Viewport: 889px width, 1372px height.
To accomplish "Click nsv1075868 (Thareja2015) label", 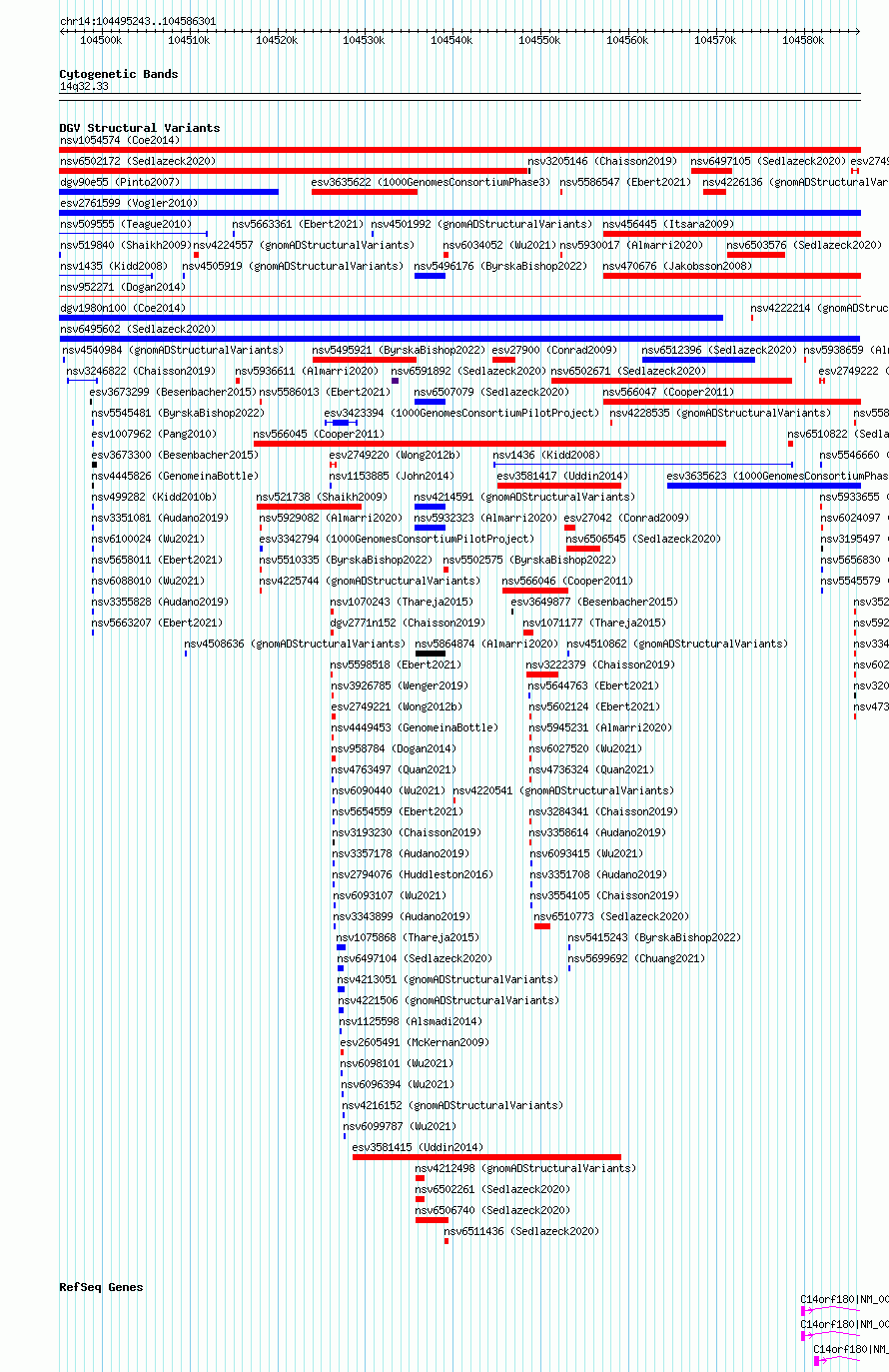I will coord(408,937).
